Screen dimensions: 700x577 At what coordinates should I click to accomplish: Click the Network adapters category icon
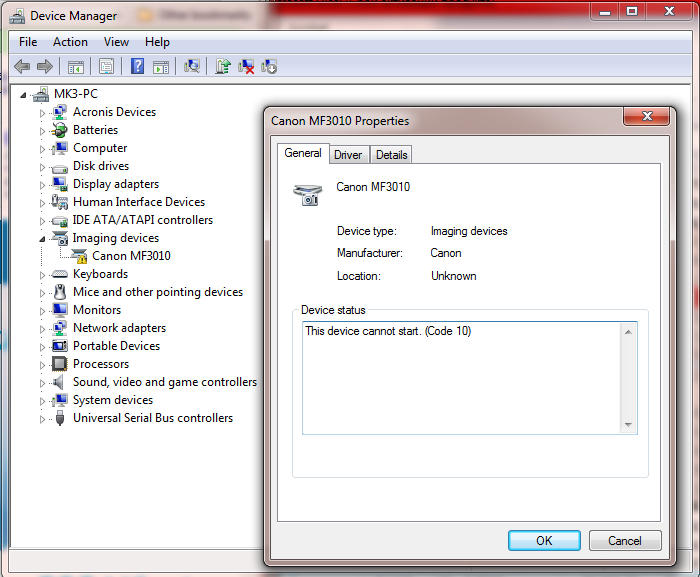[60, 328]
